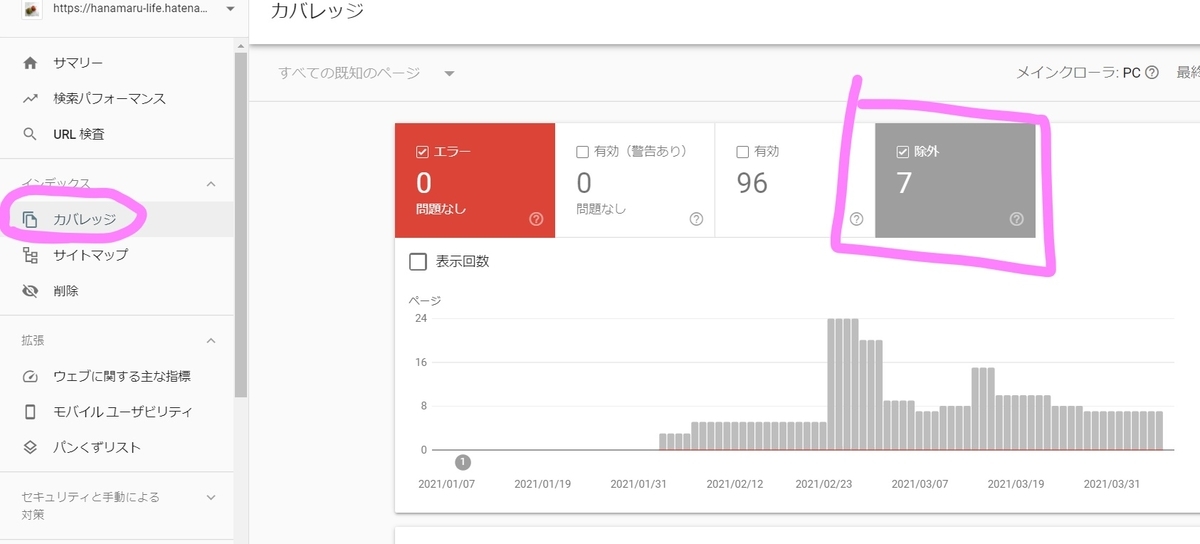
Task: Collapse the 拡張 section chevron
Action: tap(211, 341)
